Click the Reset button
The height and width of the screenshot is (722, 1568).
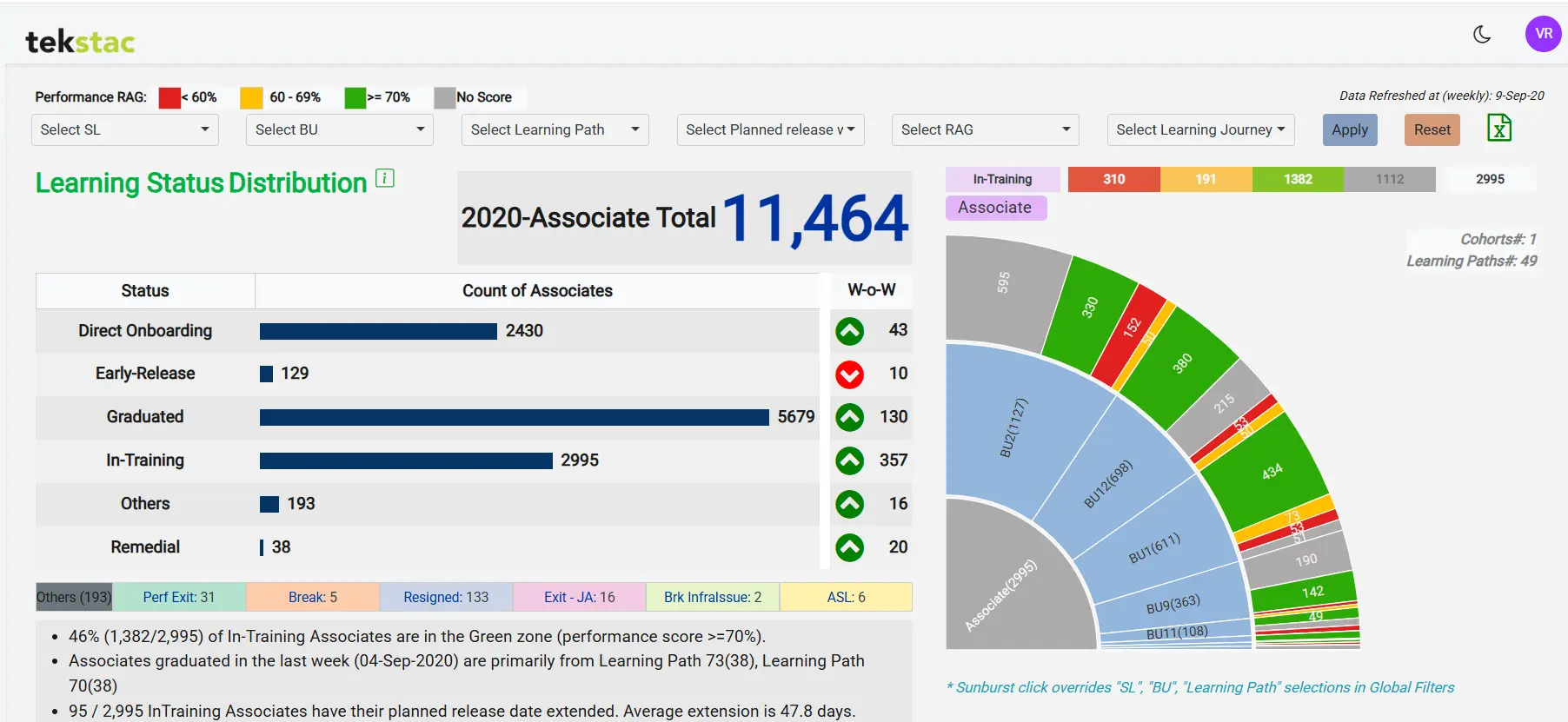(x=1432, y=129)
